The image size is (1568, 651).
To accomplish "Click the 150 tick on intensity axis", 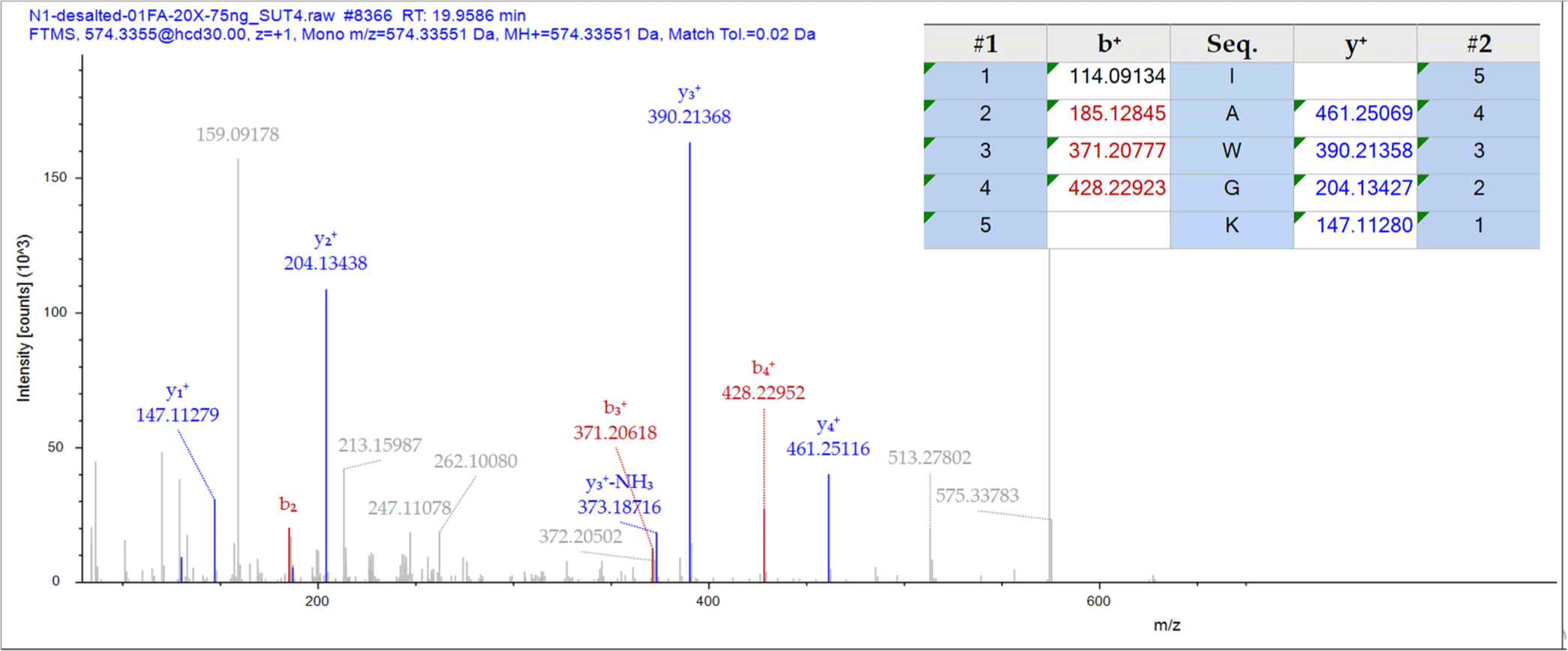I will (54, 178).
